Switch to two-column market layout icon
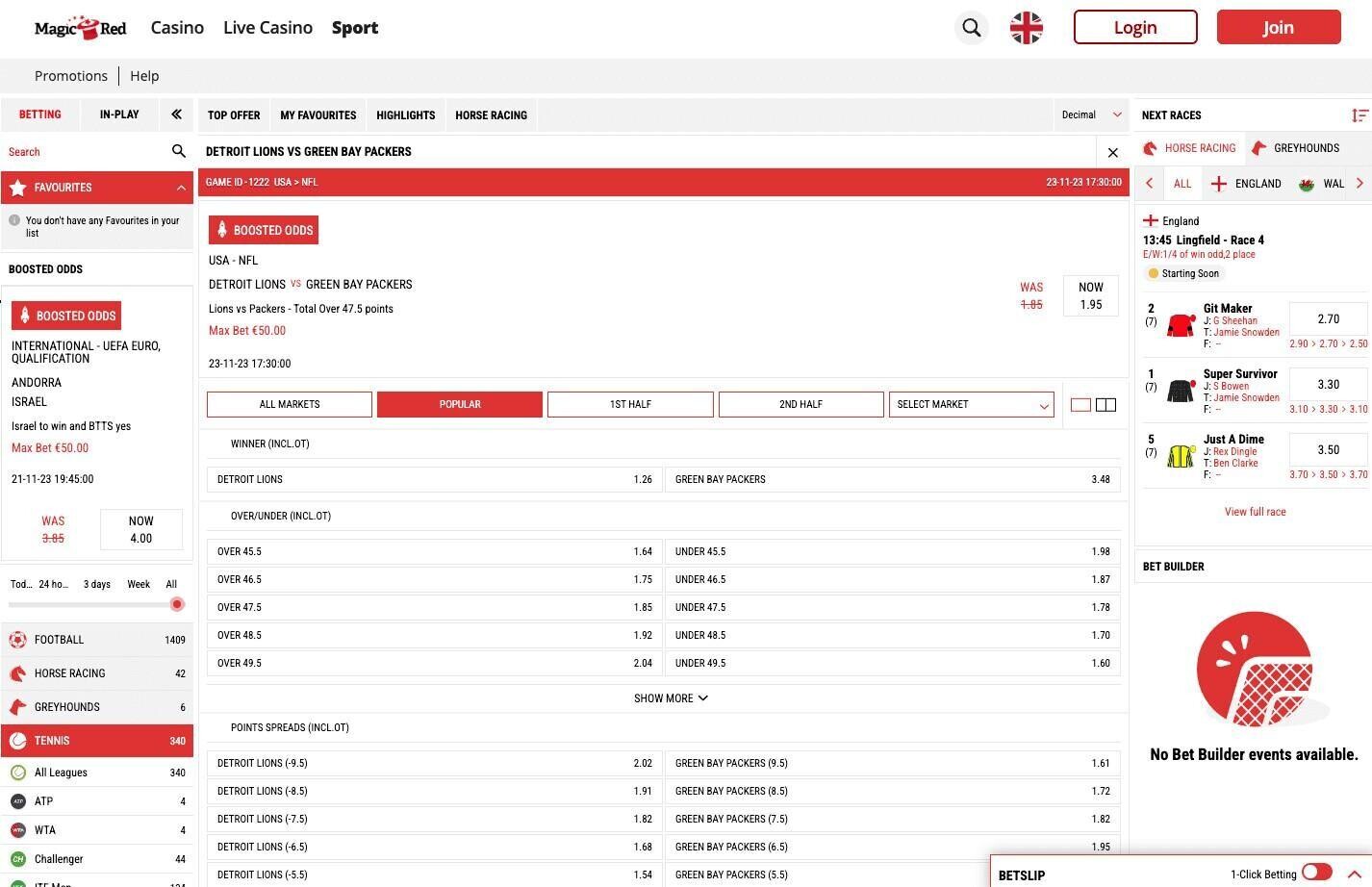The image size is (1372, 887). [x=1106, y=405]
